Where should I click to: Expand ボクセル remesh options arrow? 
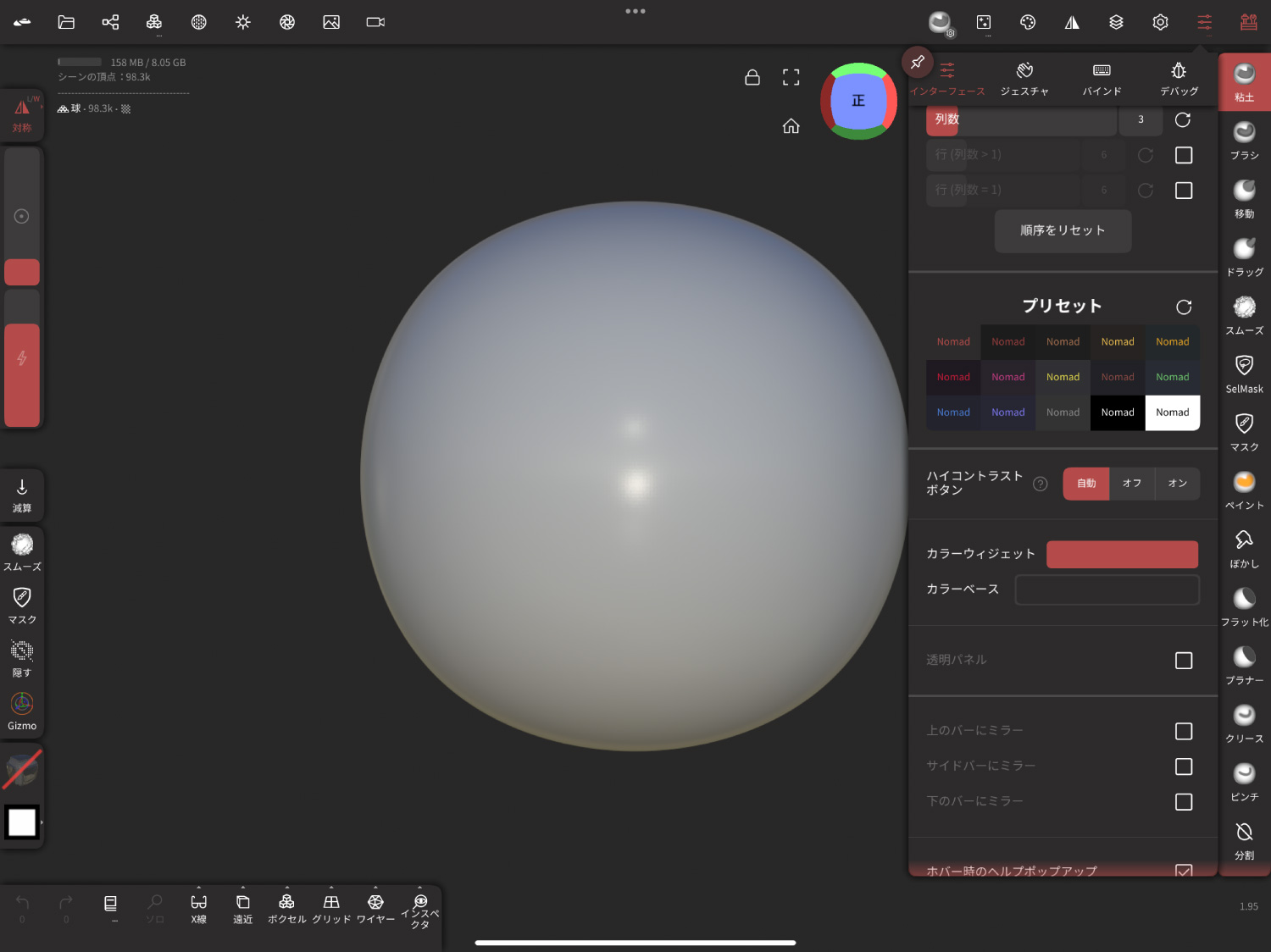pyautogui.click(x=287, y=888)
